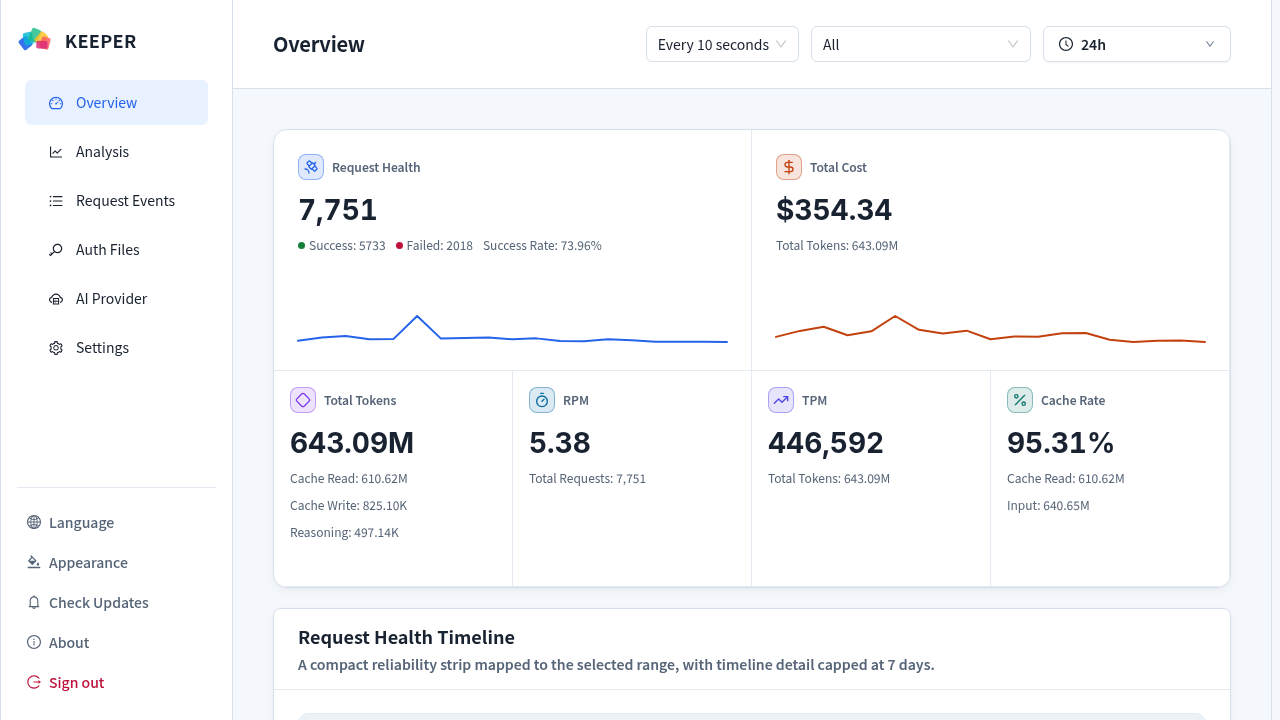Click the blue Request Health sparkline chart

(512, 331)
